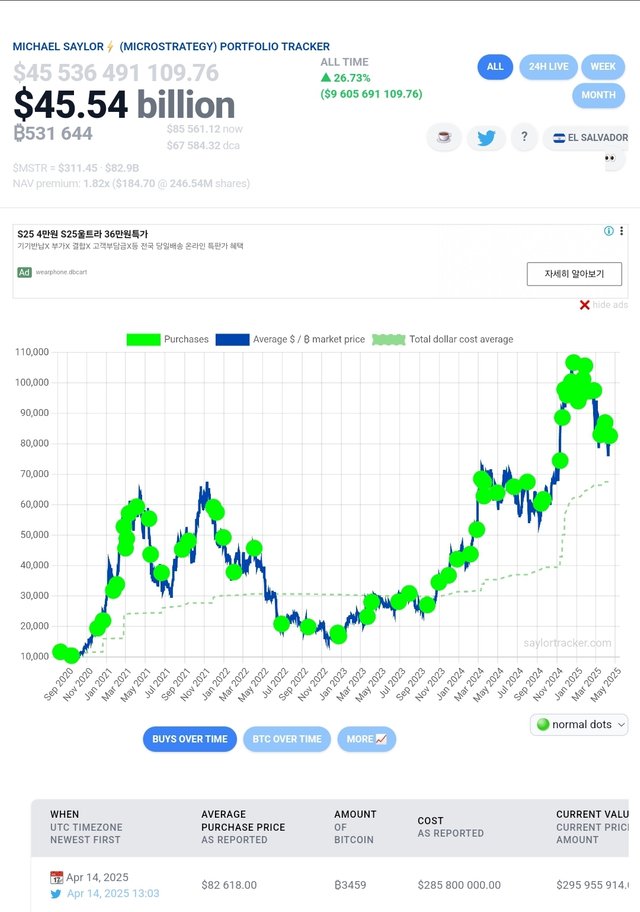Click the question mark help button
The width and height of the screenshot is (640, 912).
coord(524,137)
